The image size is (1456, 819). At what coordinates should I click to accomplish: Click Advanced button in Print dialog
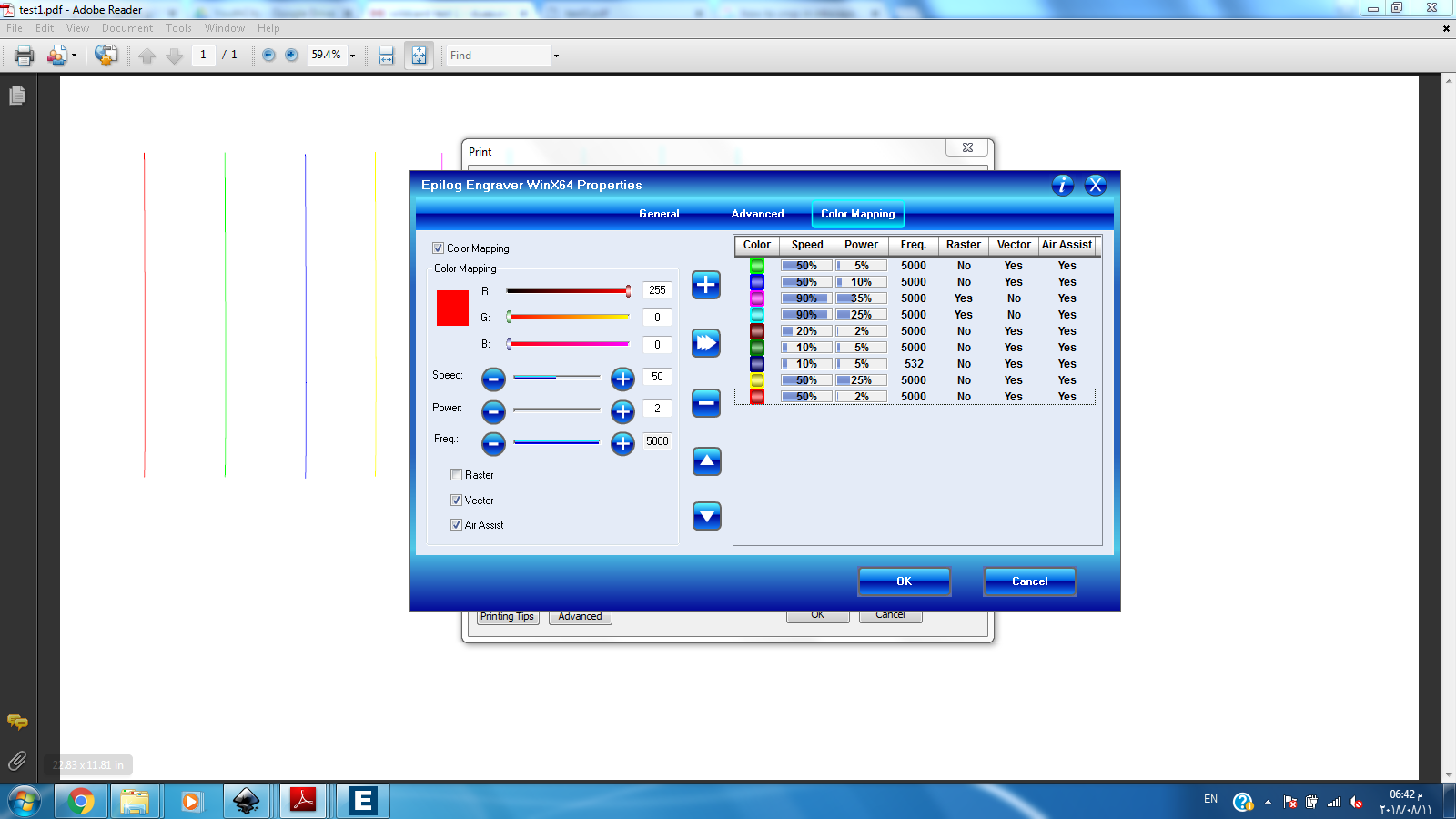pos(581,617)
